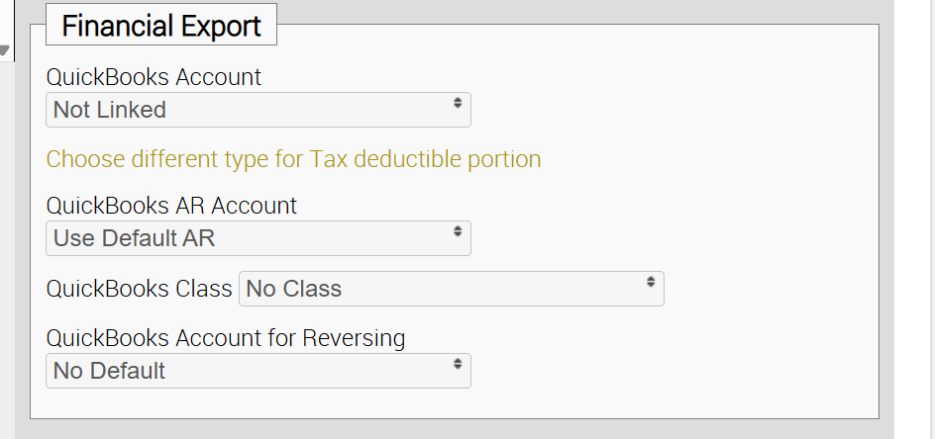Expand the QuickBooks Class dropdown

[451, 289]
